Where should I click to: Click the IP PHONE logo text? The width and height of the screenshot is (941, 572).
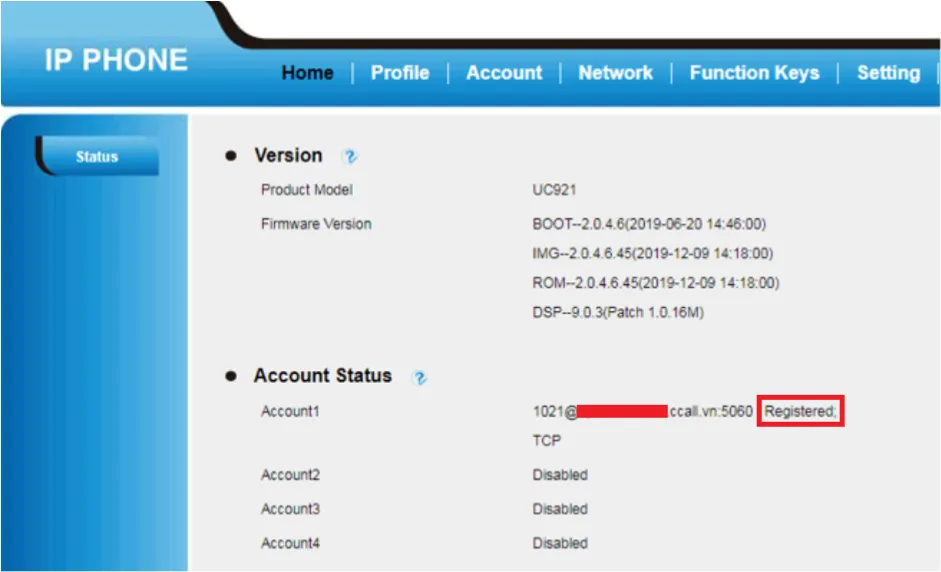point(116,60)
